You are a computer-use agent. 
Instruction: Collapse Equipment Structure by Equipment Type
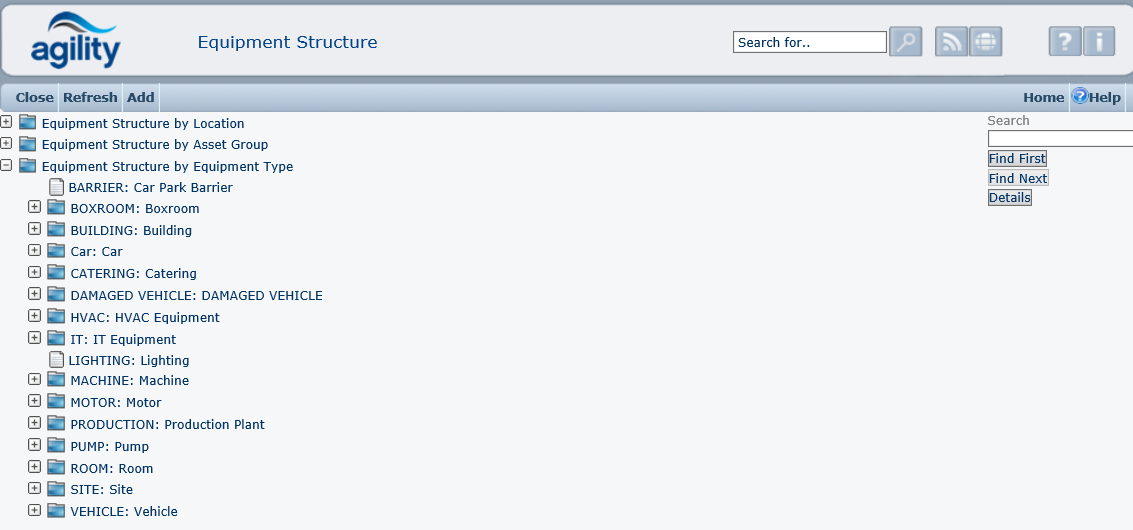(6, 166)
